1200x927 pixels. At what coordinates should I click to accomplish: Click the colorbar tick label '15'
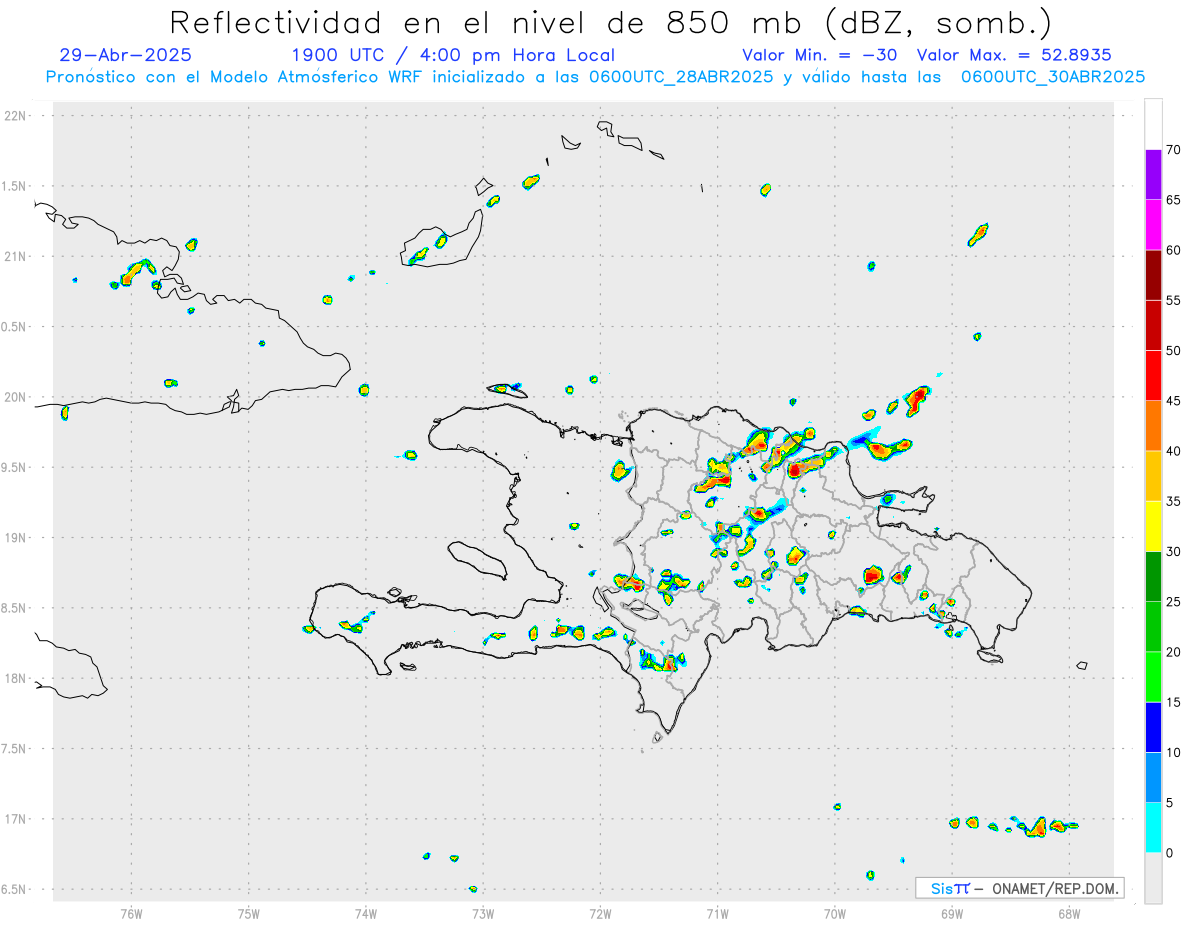(x=1174, y=702)
